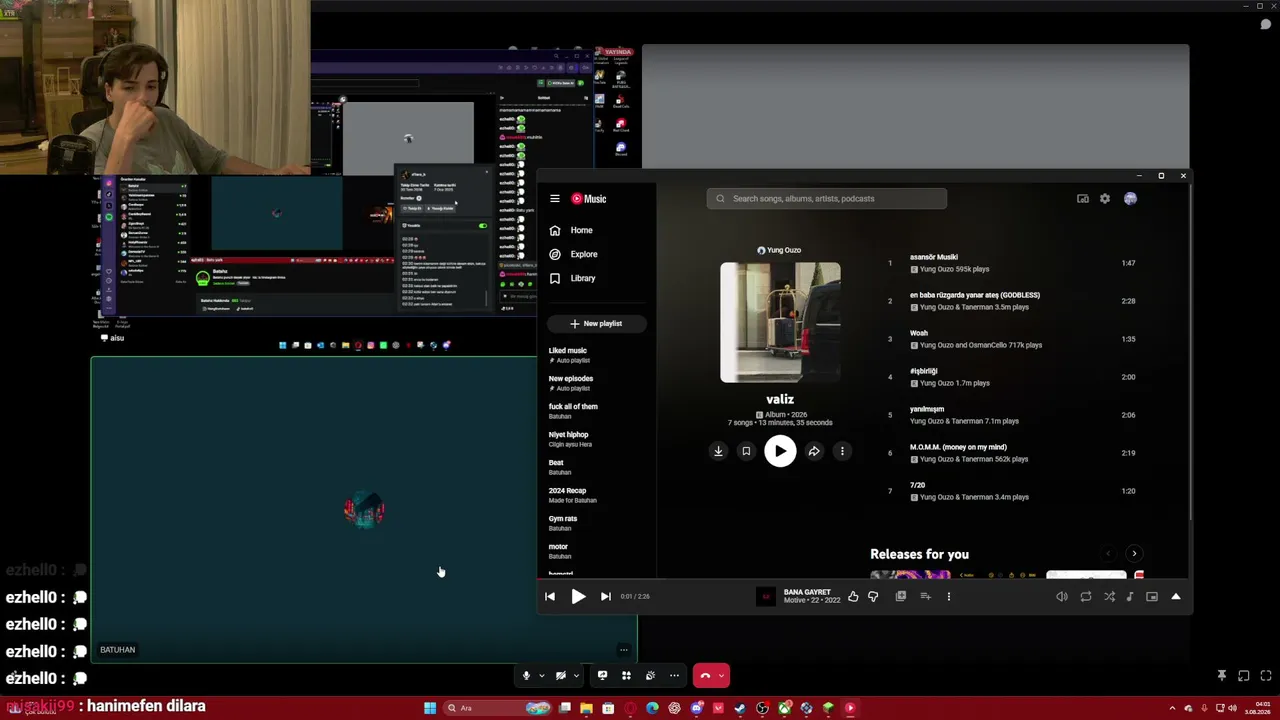This screenshot has width=1280, height=720.
Task: Skip to previous track in player bar
Action: [550, 596]
